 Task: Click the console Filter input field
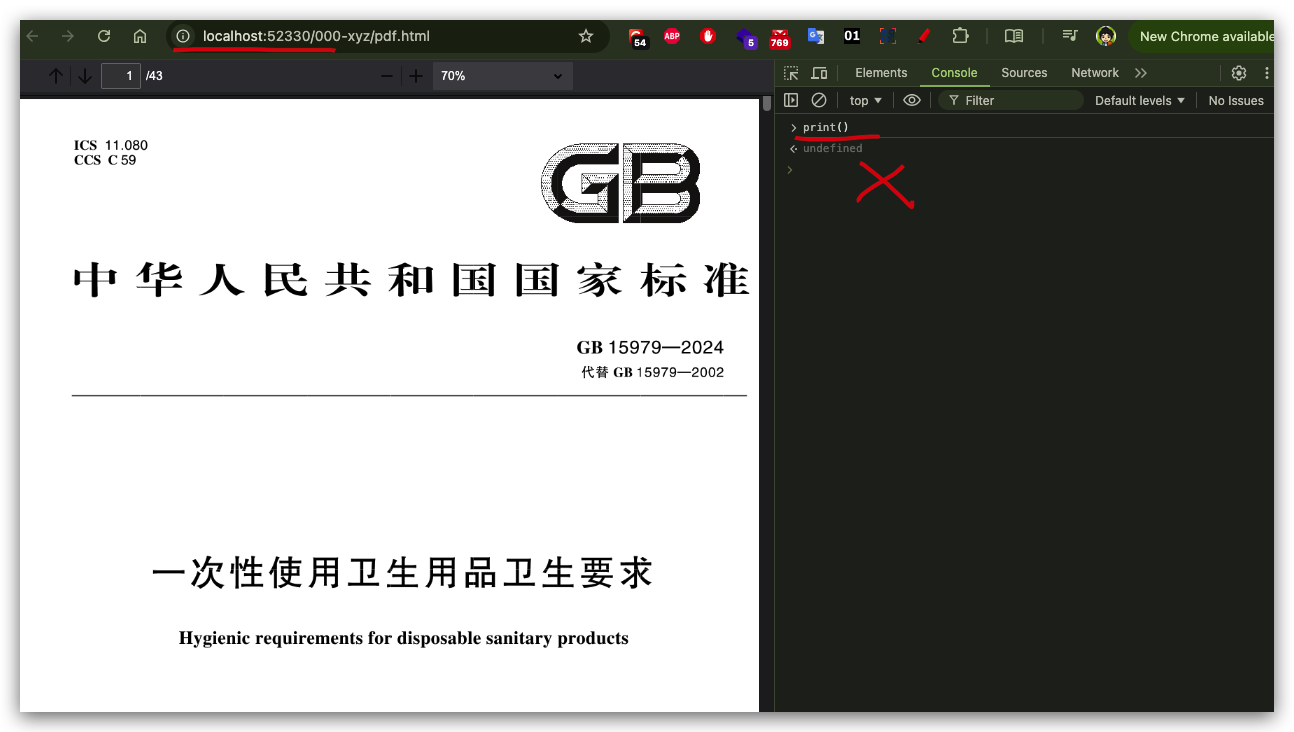pos(1011,100)
